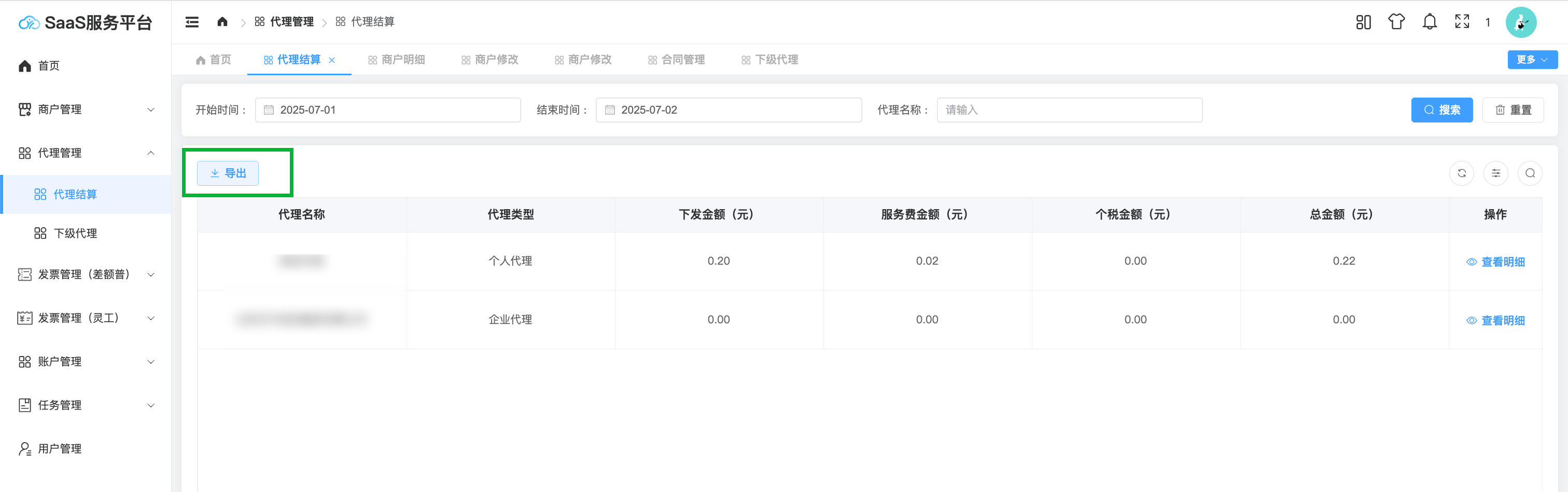Collapse the 代理管理 sidebar menu

[x=85, y=153]
